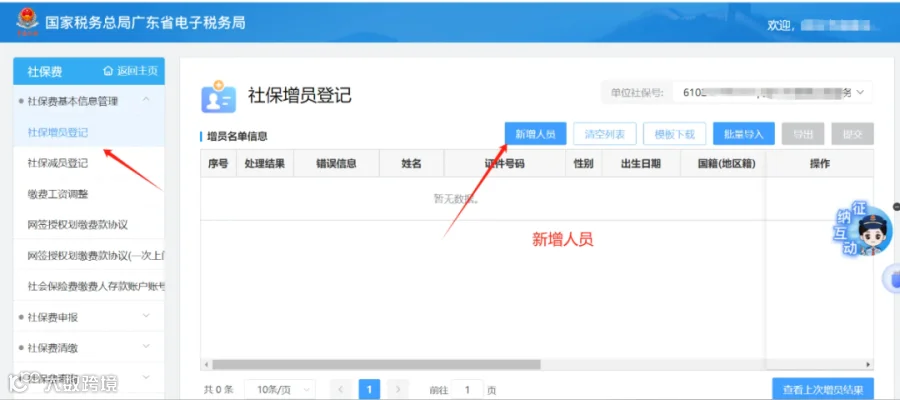The width and height of the screenshot is (900, 400).
Task: Click the 增员名单信息 section label
Action: [x=237, y=137]
